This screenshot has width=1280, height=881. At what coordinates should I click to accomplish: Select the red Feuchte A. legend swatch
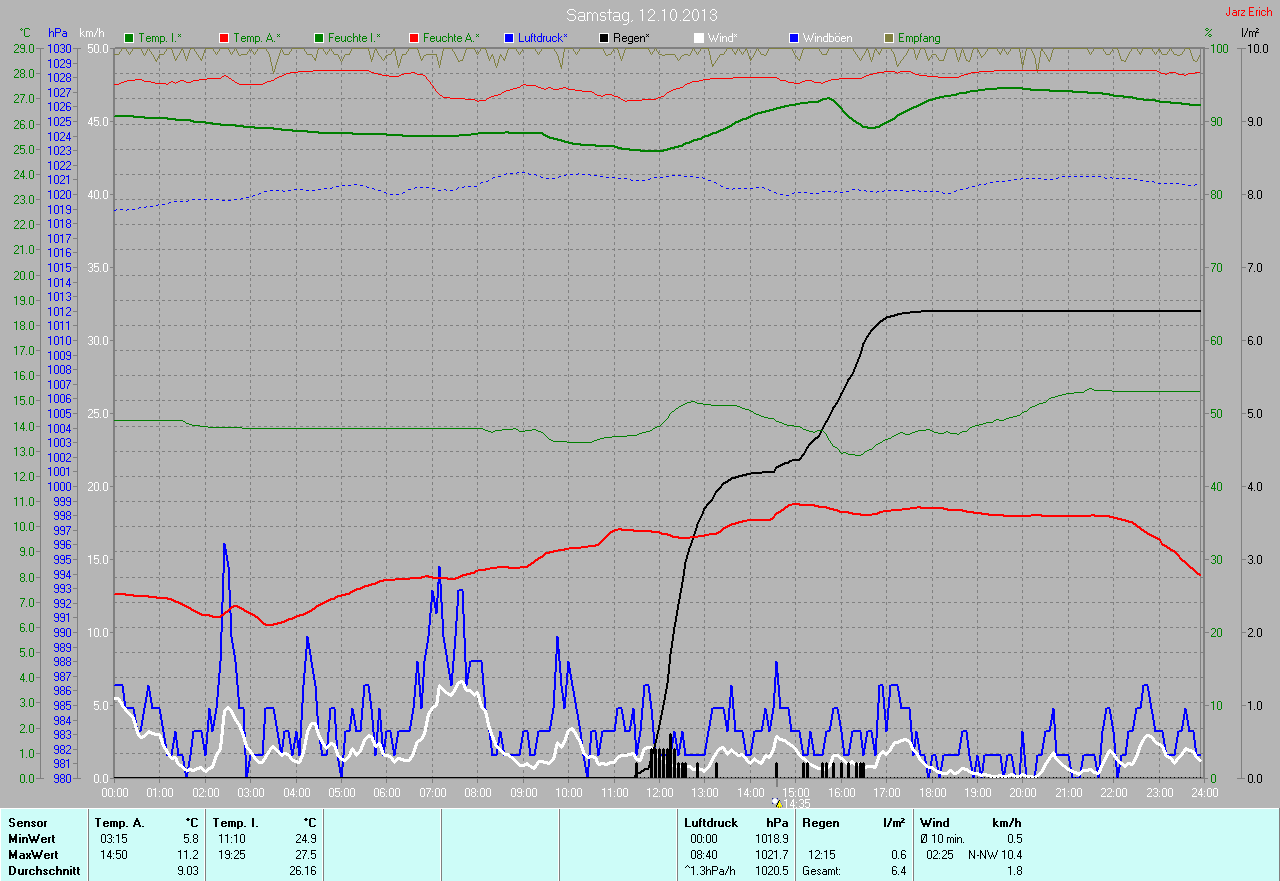tap(414, 38)
